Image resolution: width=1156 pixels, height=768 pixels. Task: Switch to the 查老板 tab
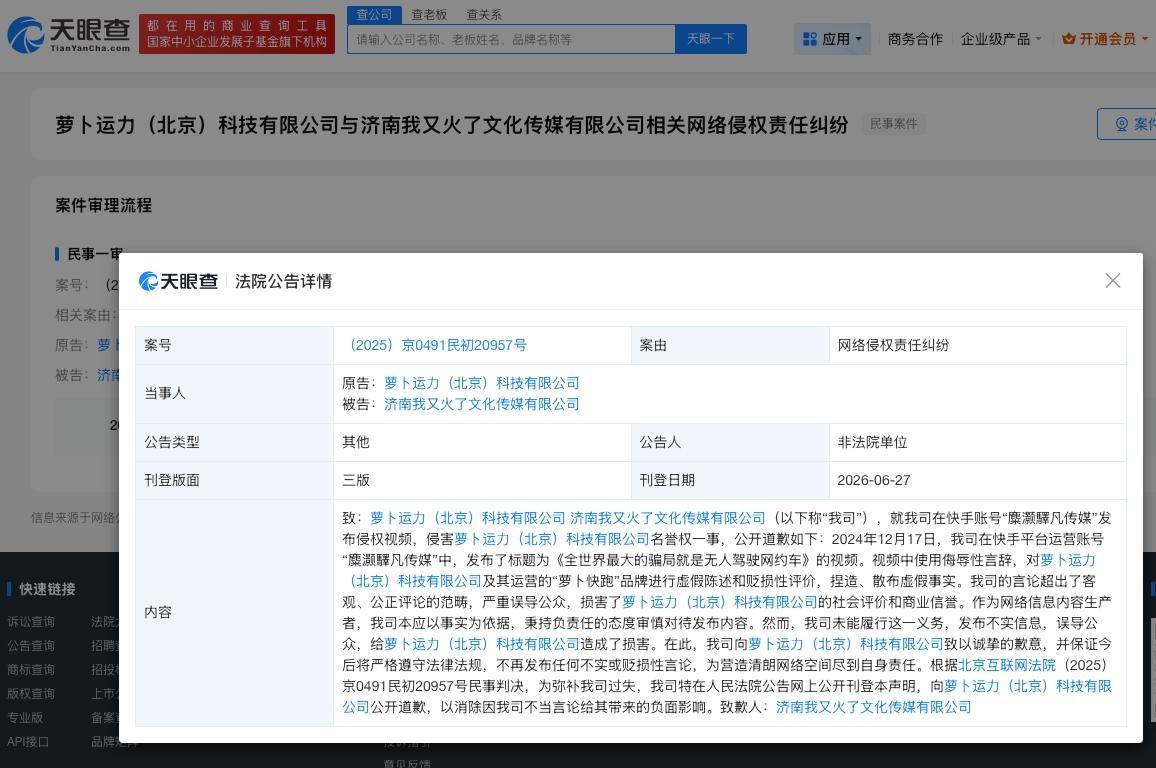[x=429, y=15]
